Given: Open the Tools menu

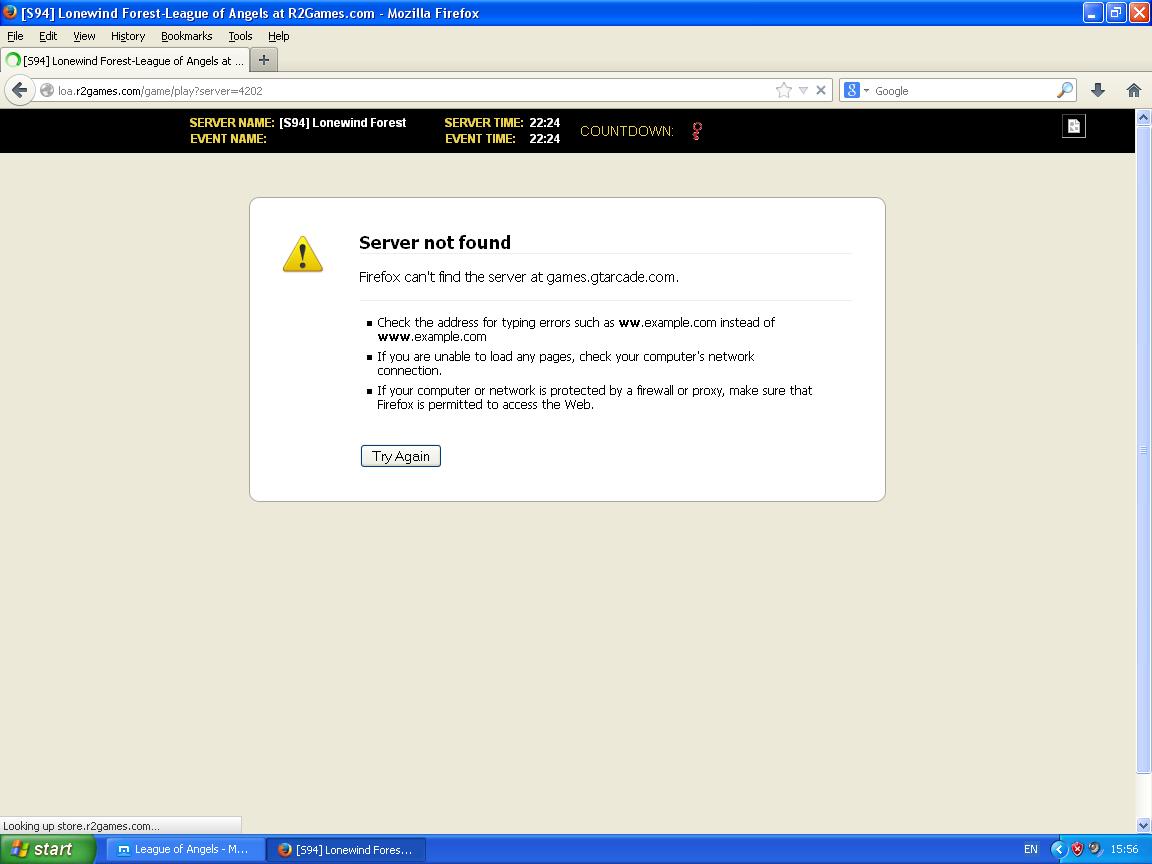Looking at the screenshot, I should click(x=240, y=36).
